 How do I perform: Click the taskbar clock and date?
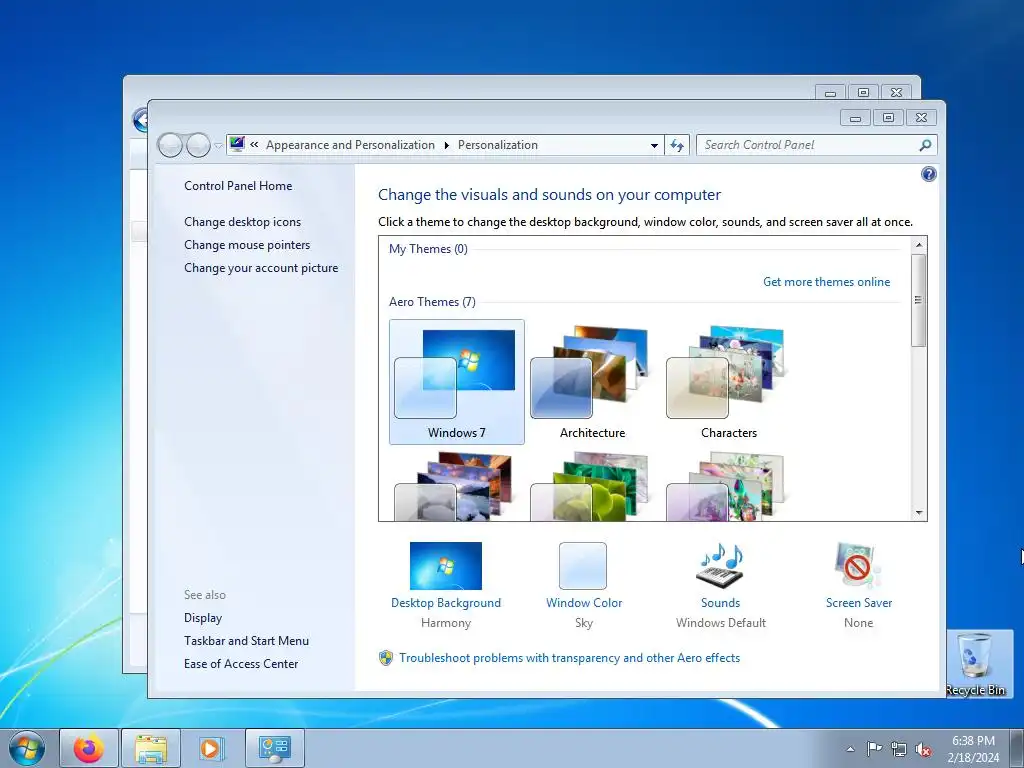click(x=973, y=748)
